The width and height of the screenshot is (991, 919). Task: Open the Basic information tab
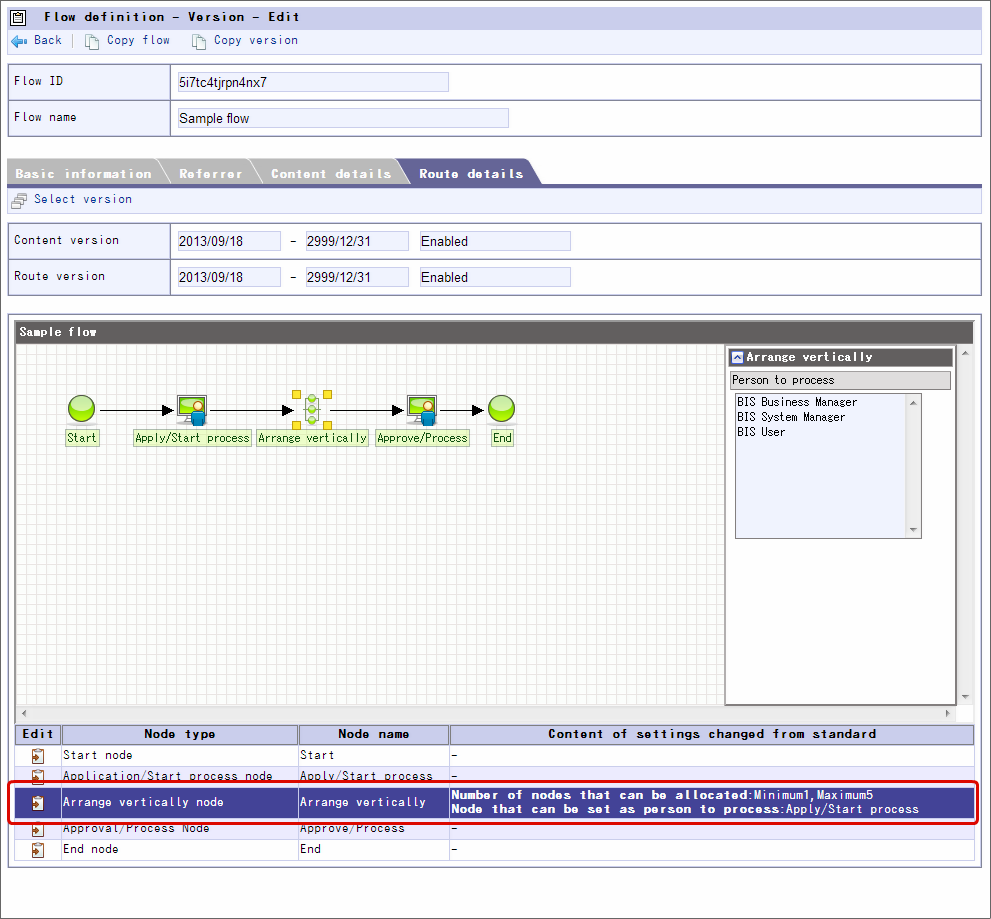tap(83, 174)
